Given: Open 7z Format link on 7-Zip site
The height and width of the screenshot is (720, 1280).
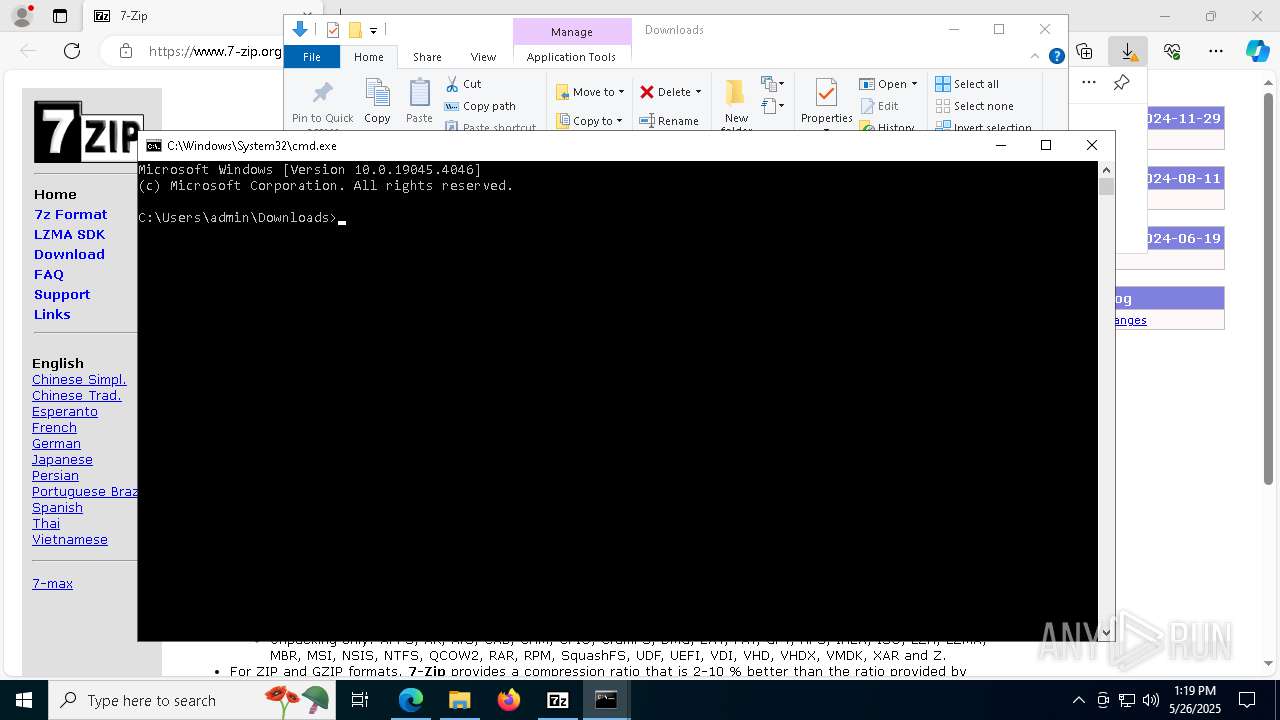Looking at the screenshot, I should 70,214.
